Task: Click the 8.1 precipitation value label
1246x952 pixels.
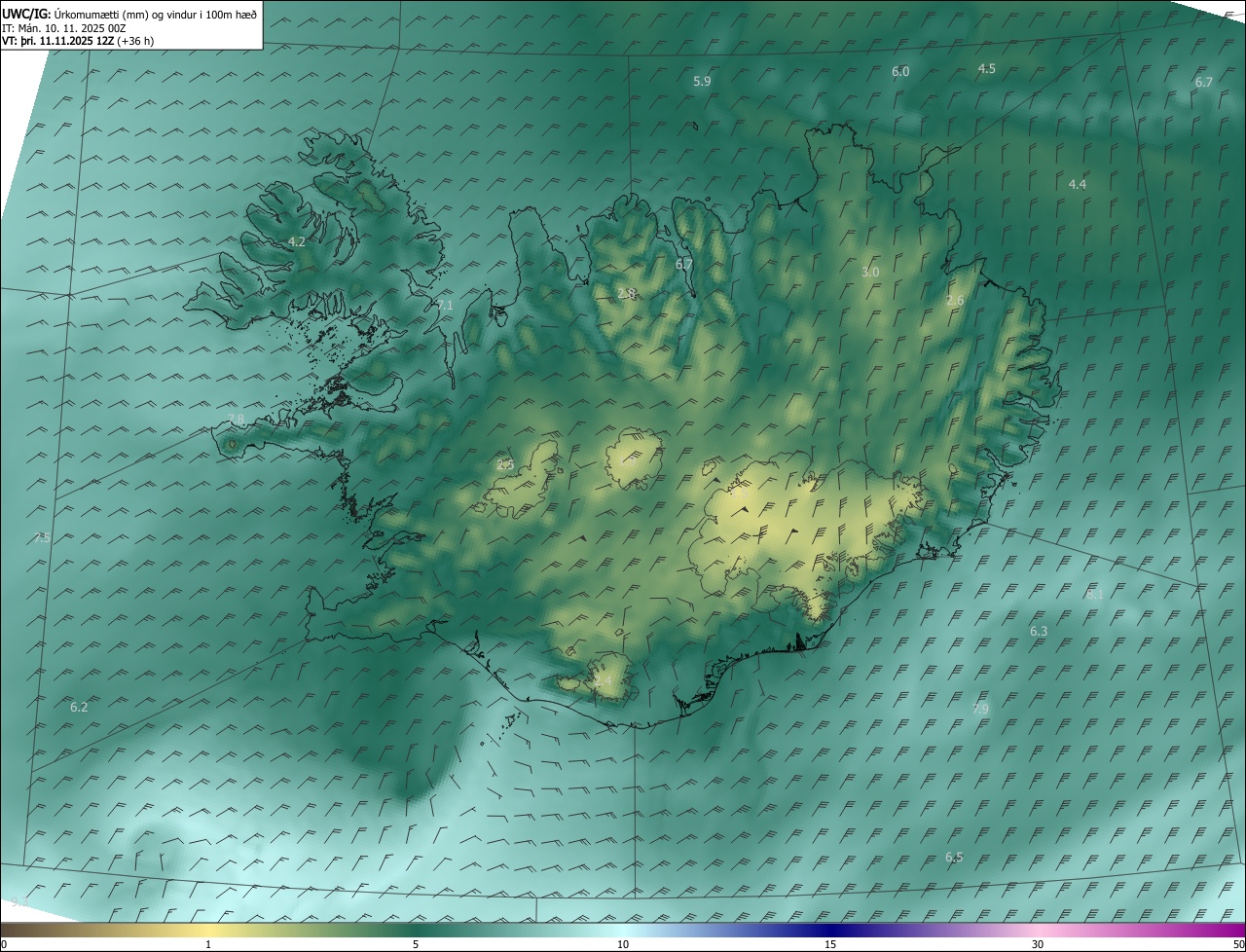Action: [1094, 595]
